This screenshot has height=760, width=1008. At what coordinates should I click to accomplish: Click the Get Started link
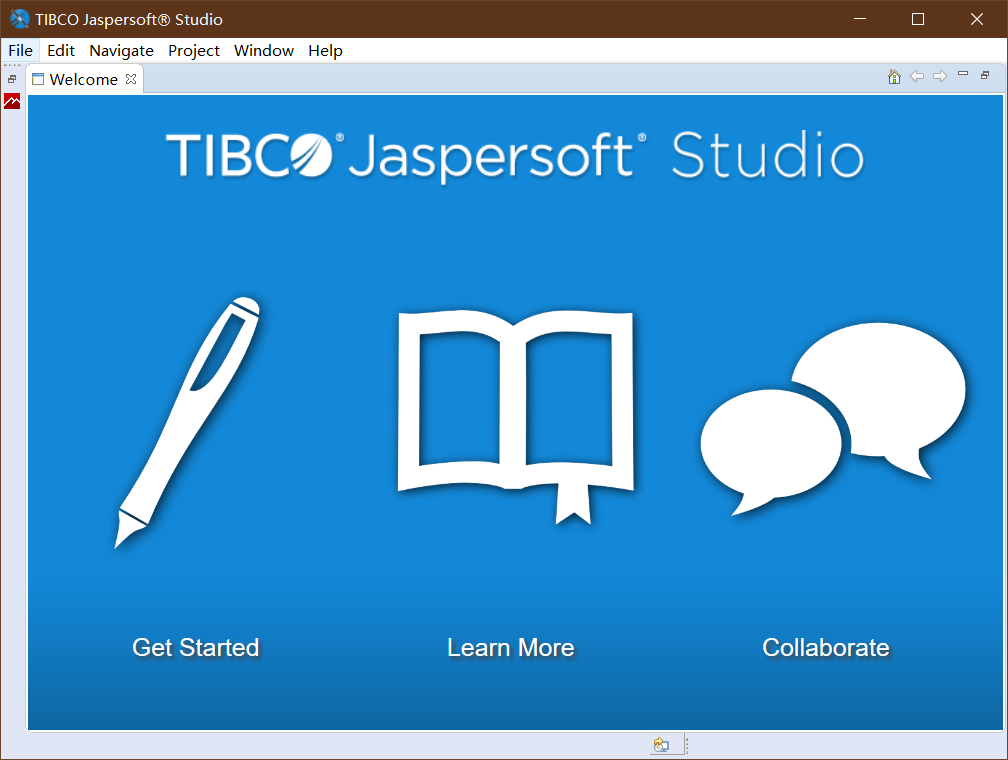point(195,648)
